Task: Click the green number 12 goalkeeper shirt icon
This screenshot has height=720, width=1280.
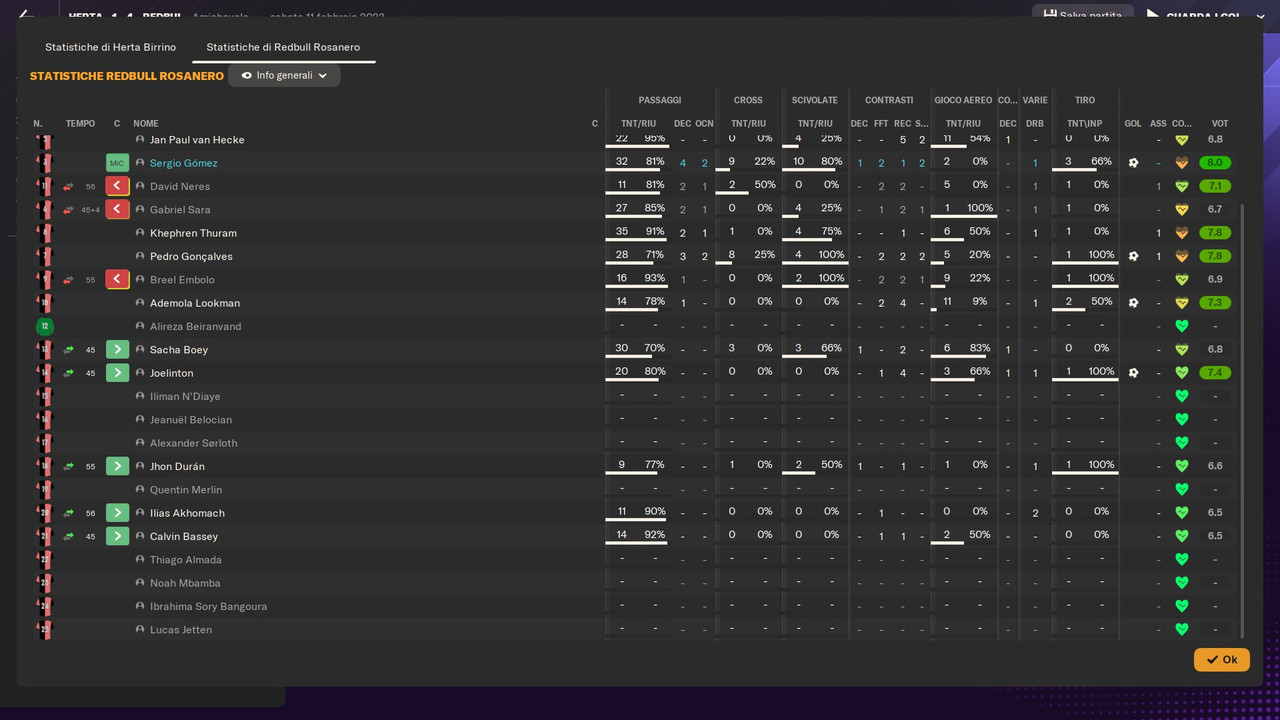Action: tap(44, 326)
